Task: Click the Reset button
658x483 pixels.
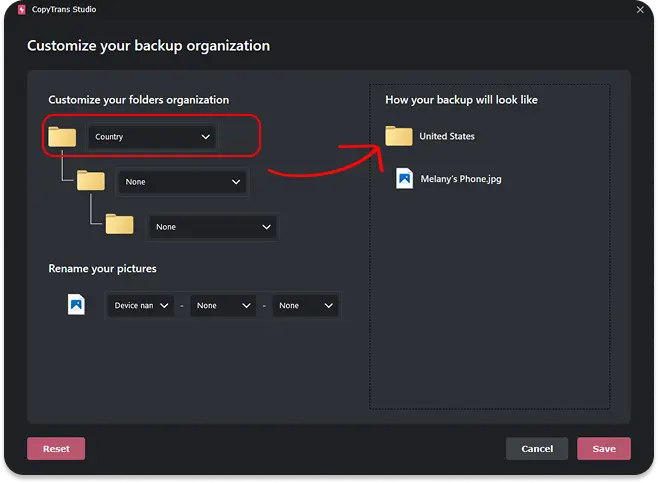Action: 56,449
